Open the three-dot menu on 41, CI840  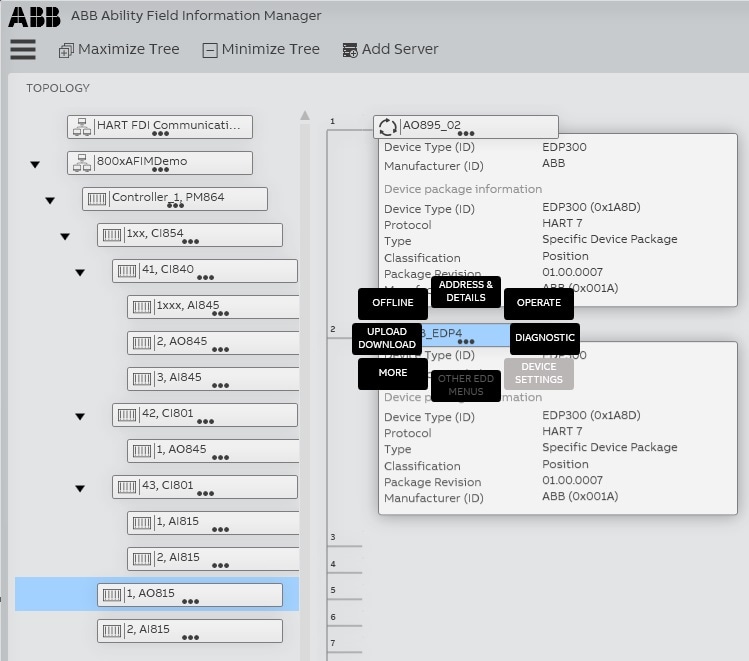pyautogui.click(x=205, y=277)
